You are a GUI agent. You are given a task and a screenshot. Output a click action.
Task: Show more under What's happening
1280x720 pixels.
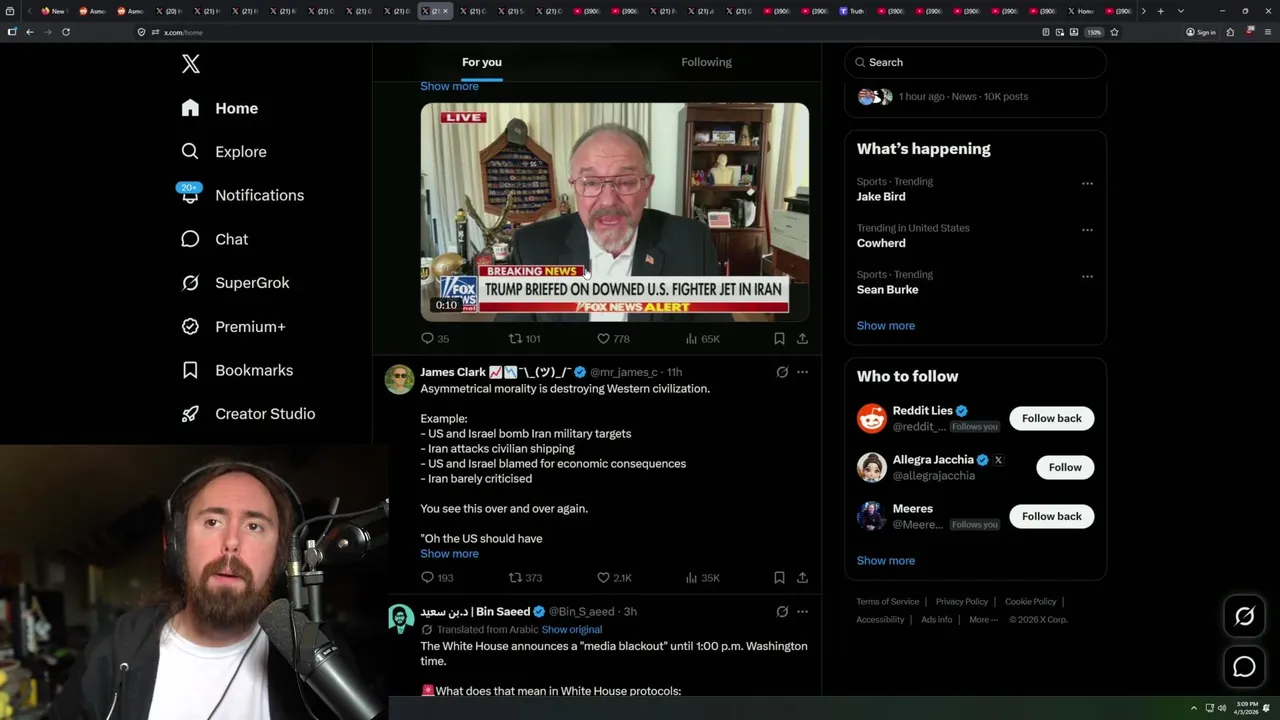pyautogui.click(x=885, y=326)
